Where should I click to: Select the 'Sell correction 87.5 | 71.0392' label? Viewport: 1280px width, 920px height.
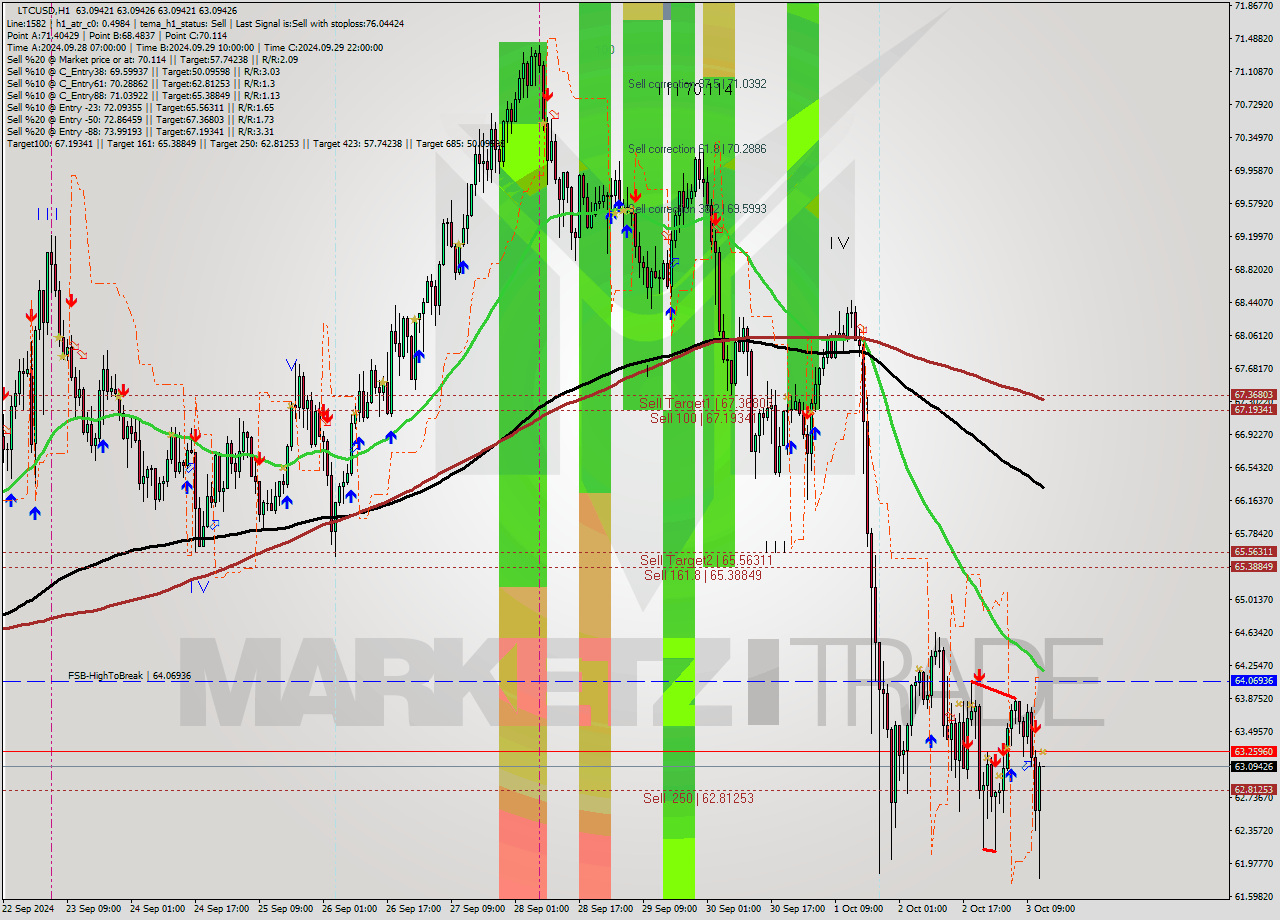pyautogui.click(x=697, y=84)
